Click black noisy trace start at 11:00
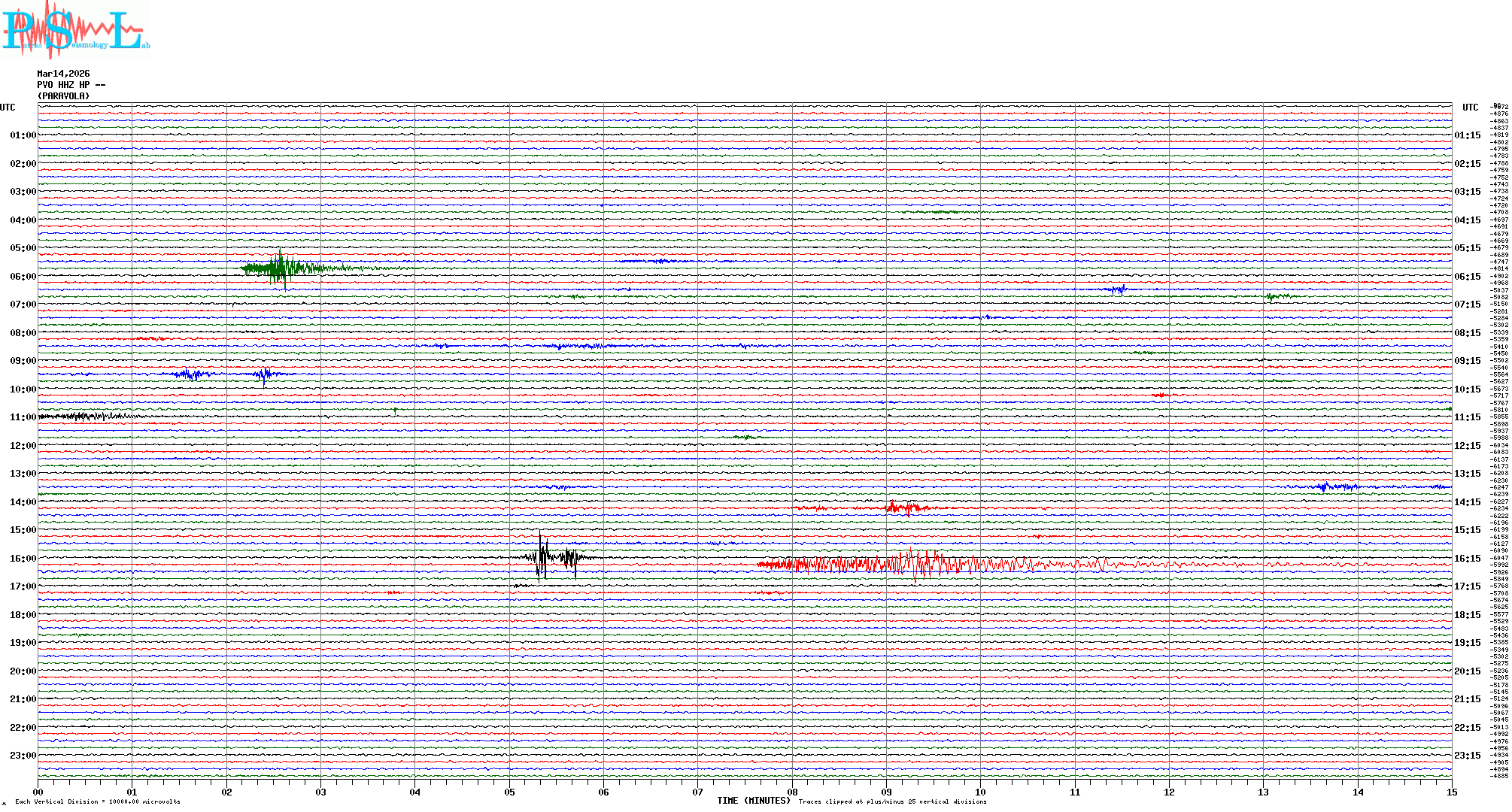 [75, 416]
